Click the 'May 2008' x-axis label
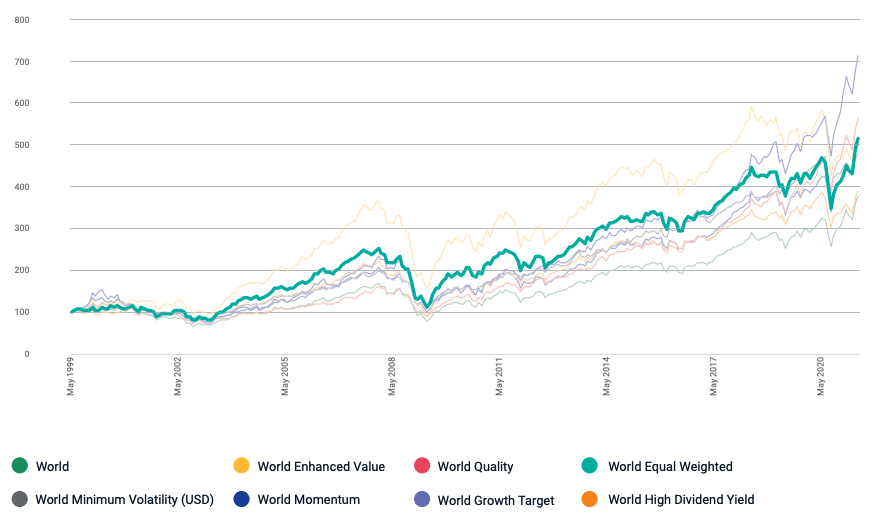 (391, 377)
